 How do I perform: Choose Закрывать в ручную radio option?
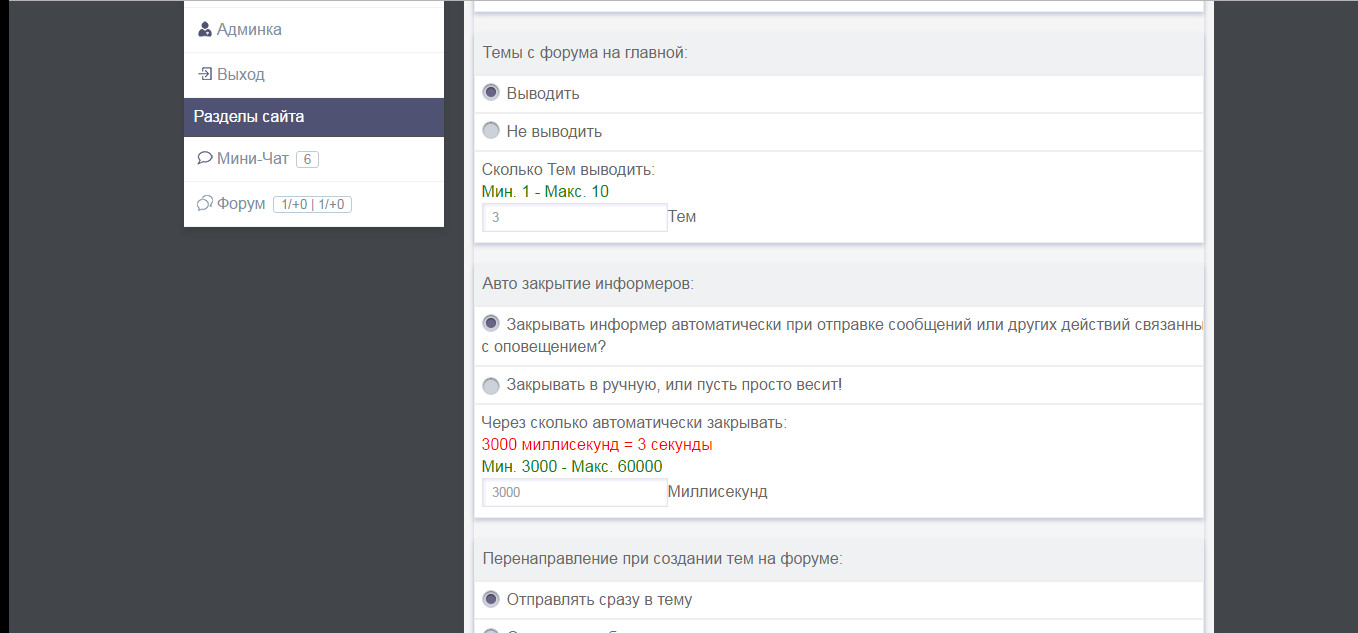coord(491,385)
